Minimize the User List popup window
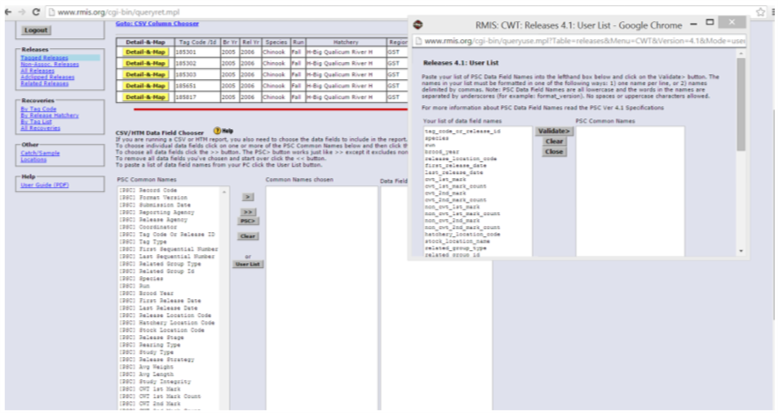The height and width of the screenshot is (413, 778). coord(694,24)
